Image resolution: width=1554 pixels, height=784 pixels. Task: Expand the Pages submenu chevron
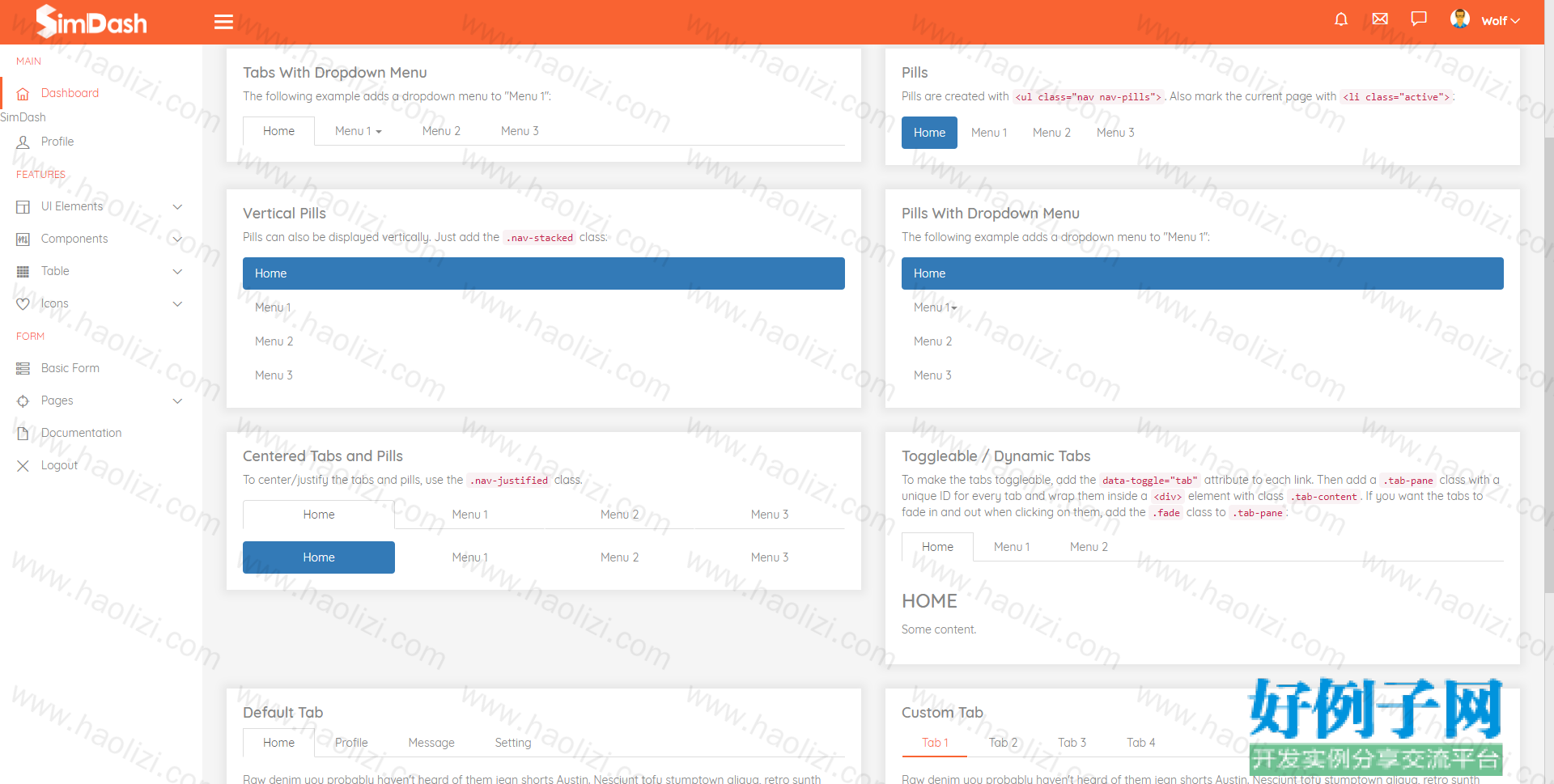[x=178, y=400]
